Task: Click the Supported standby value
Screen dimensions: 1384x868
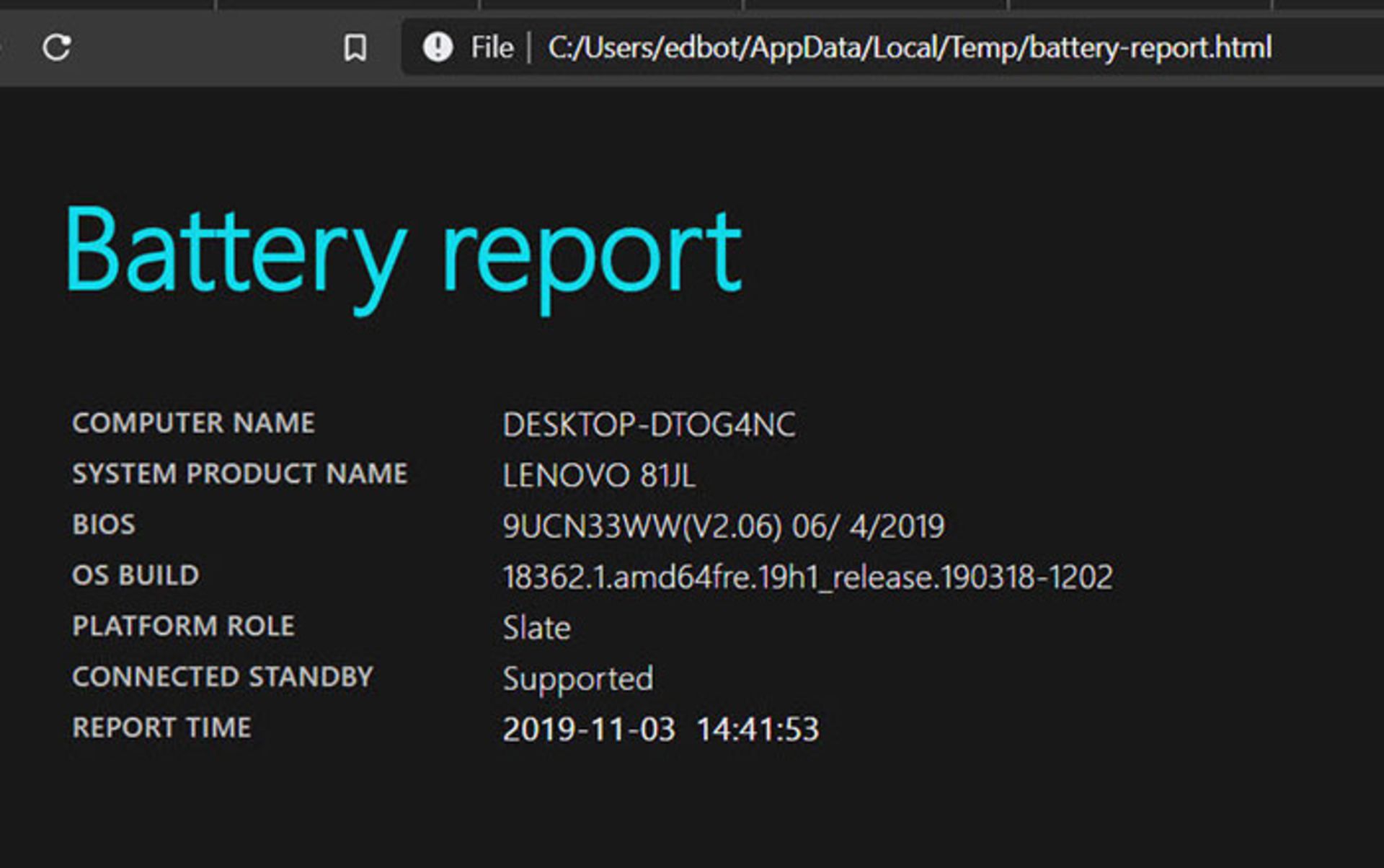Action: pyautogui.click(x=578, y=679)
